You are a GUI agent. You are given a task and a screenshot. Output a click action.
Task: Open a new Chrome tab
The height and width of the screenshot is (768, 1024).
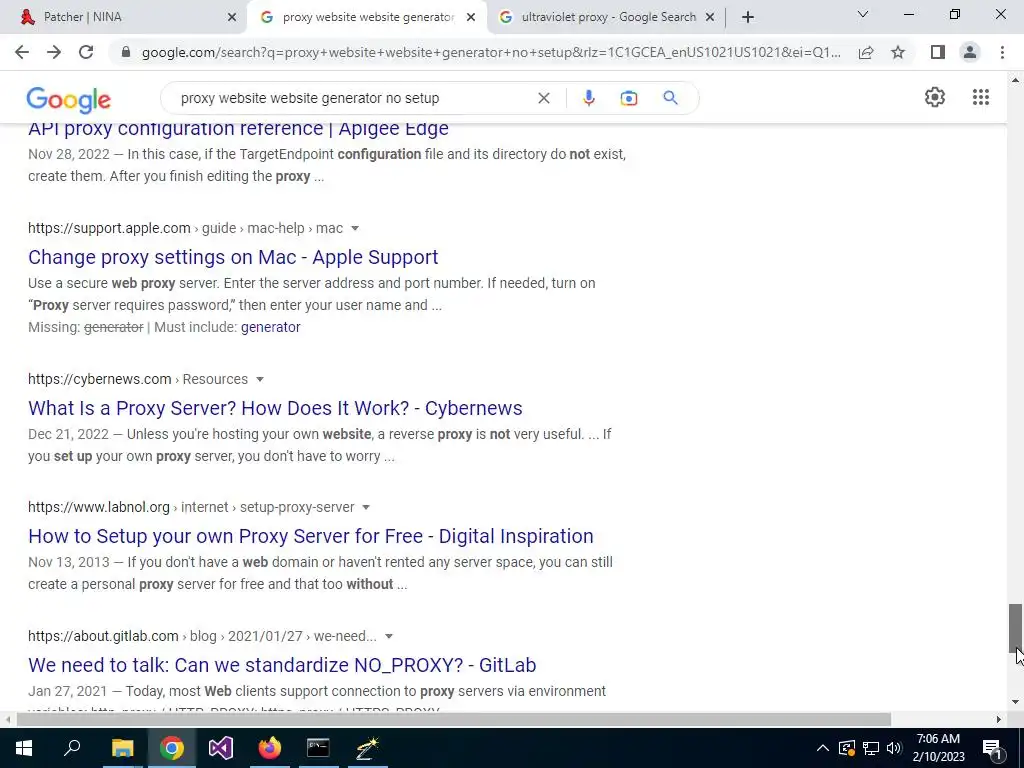[748, 17]
